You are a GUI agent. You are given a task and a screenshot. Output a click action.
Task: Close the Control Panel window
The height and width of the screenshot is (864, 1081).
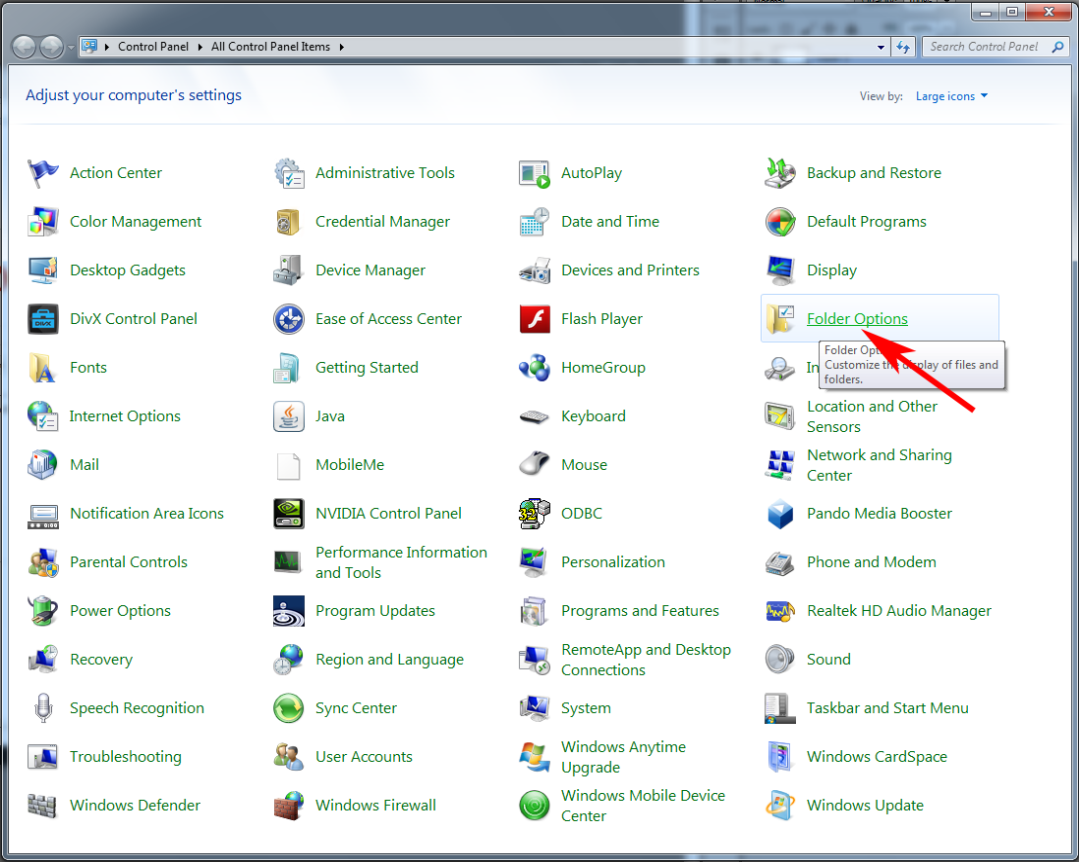click(1049, 12)
